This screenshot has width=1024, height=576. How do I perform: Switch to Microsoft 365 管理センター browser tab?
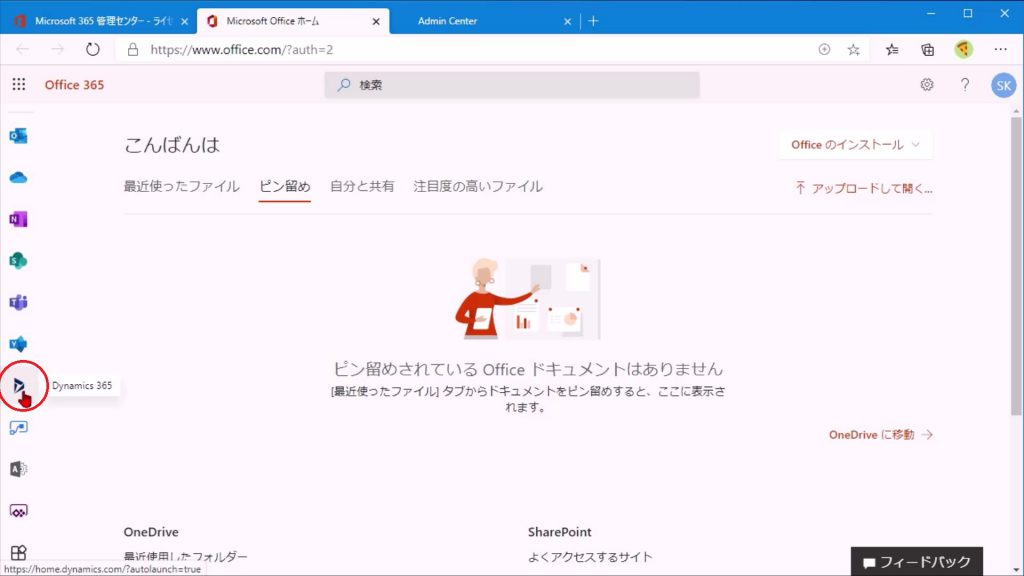click(96, 21)
